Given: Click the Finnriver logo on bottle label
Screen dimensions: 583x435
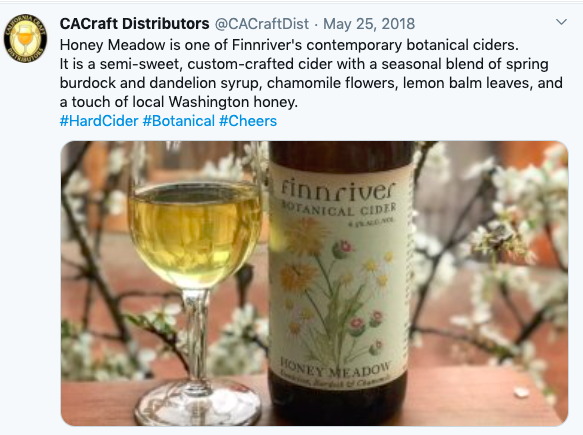Looking at the screenshot, I should pos(337,190).
